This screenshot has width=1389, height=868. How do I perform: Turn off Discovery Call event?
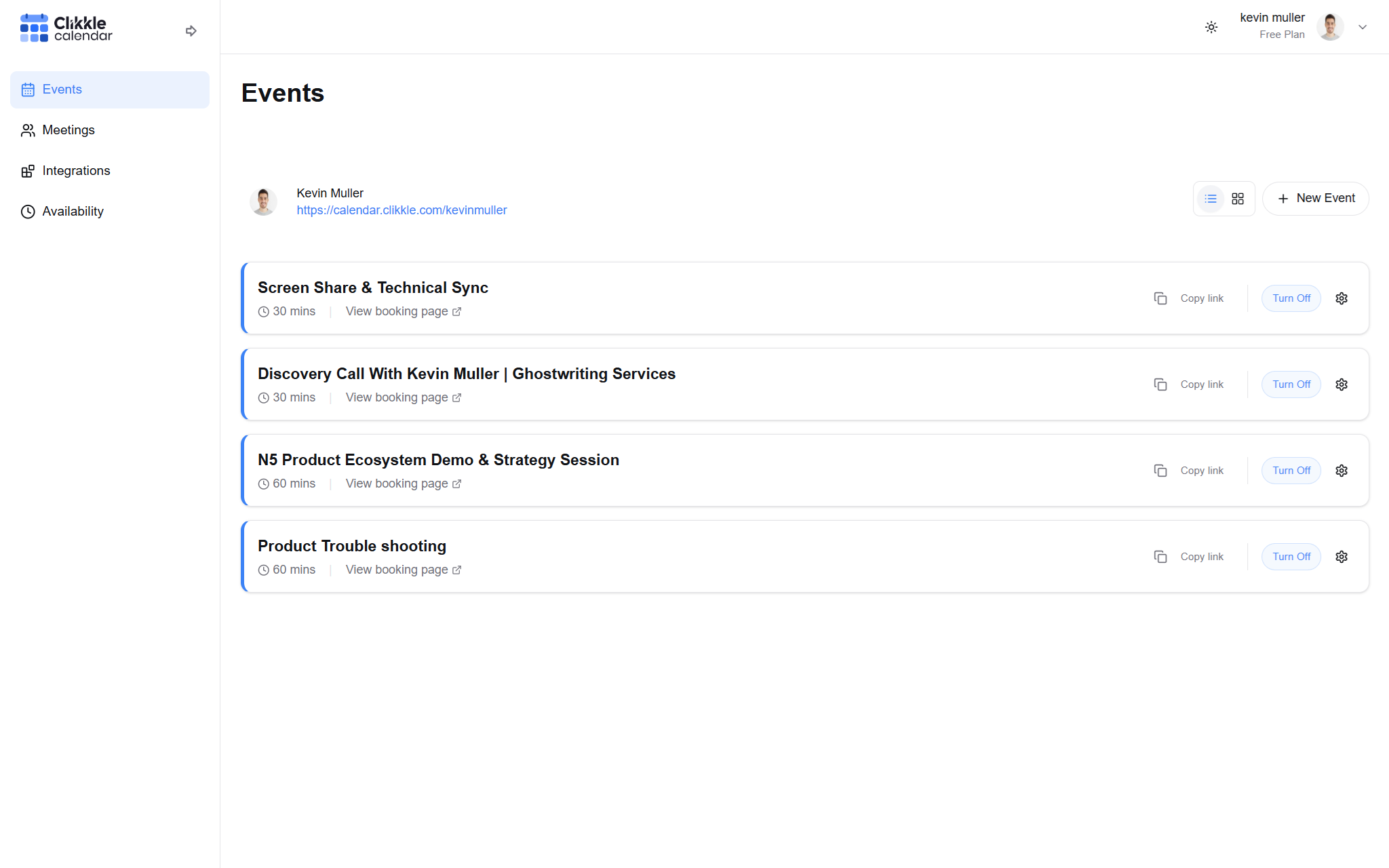[x=1291, y=384]
